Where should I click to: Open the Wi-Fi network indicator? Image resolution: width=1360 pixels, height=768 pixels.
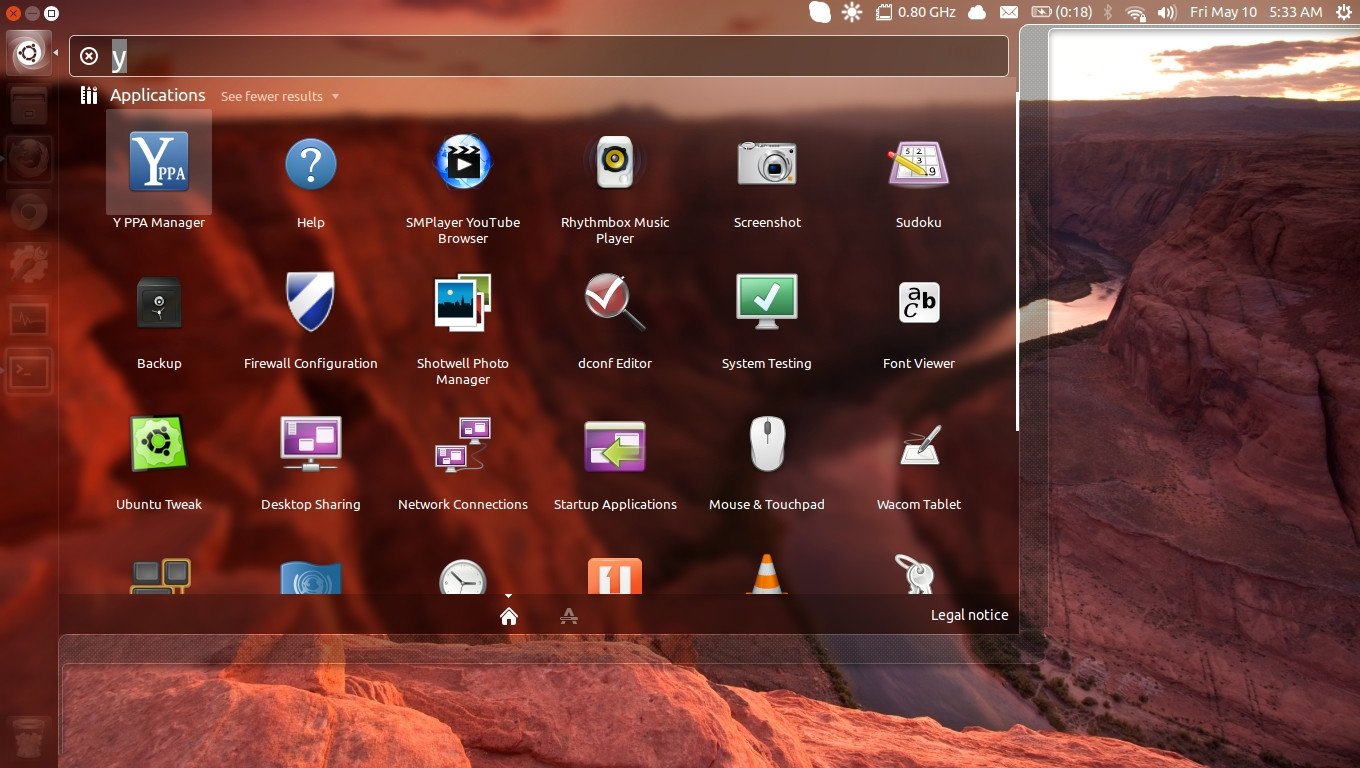(1135, 12)
